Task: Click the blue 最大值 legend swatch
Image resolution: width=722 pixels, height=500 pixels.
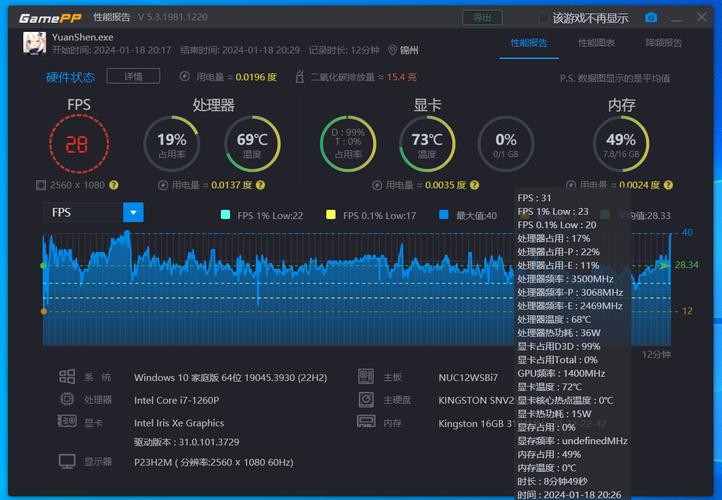Action: [x=444, y=215]
